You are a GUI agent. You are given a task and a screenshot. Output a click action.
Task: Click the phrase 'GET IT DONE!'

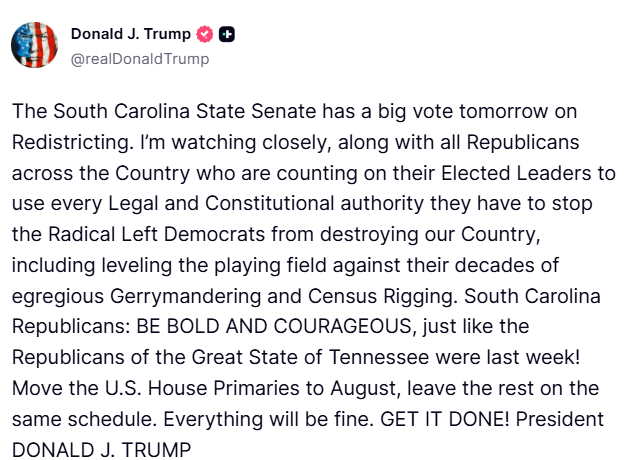pyautogui.click(x=445, y=419)
